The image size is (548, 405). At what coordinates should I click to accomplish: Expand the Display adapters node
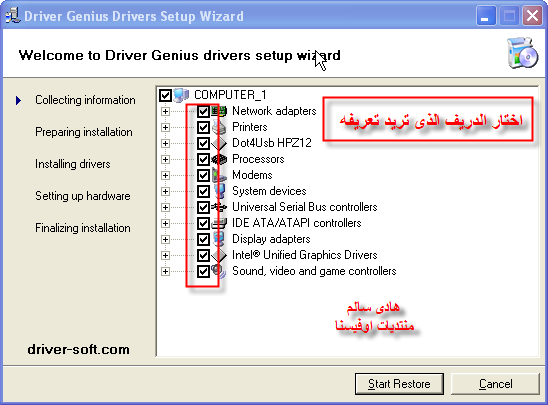[165, 240]
